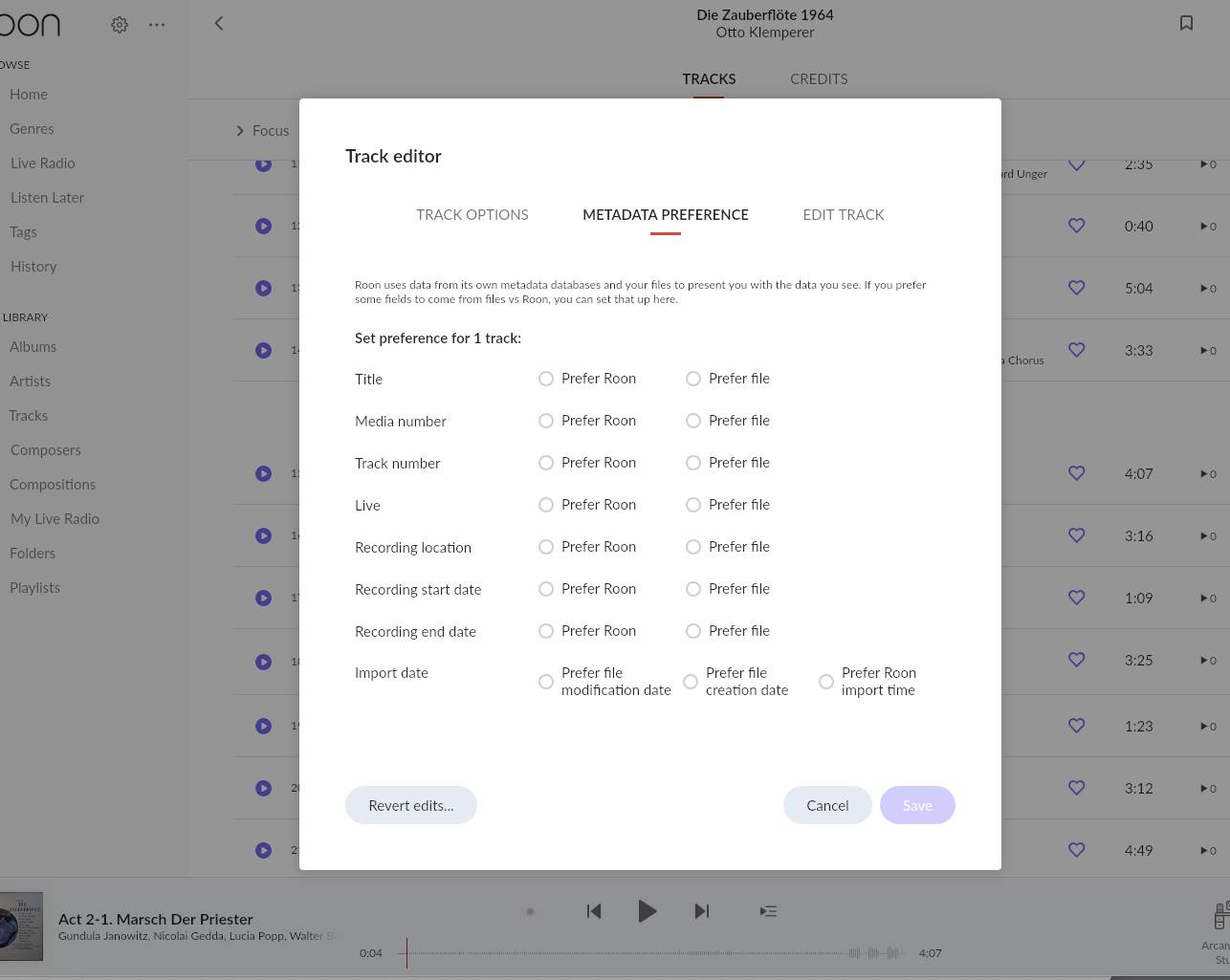The image size is (1230, 980).
Task: Set Live to Prefer Roon
Action: tap(546, 505)
